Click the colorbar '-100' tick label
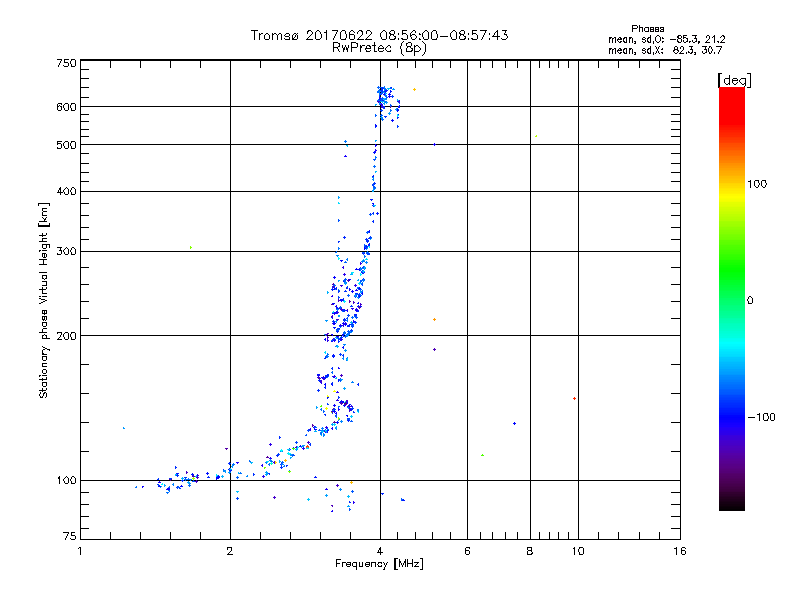Image resolution: width=800 pixels, height=600 pixels. (x=761, y=417)
